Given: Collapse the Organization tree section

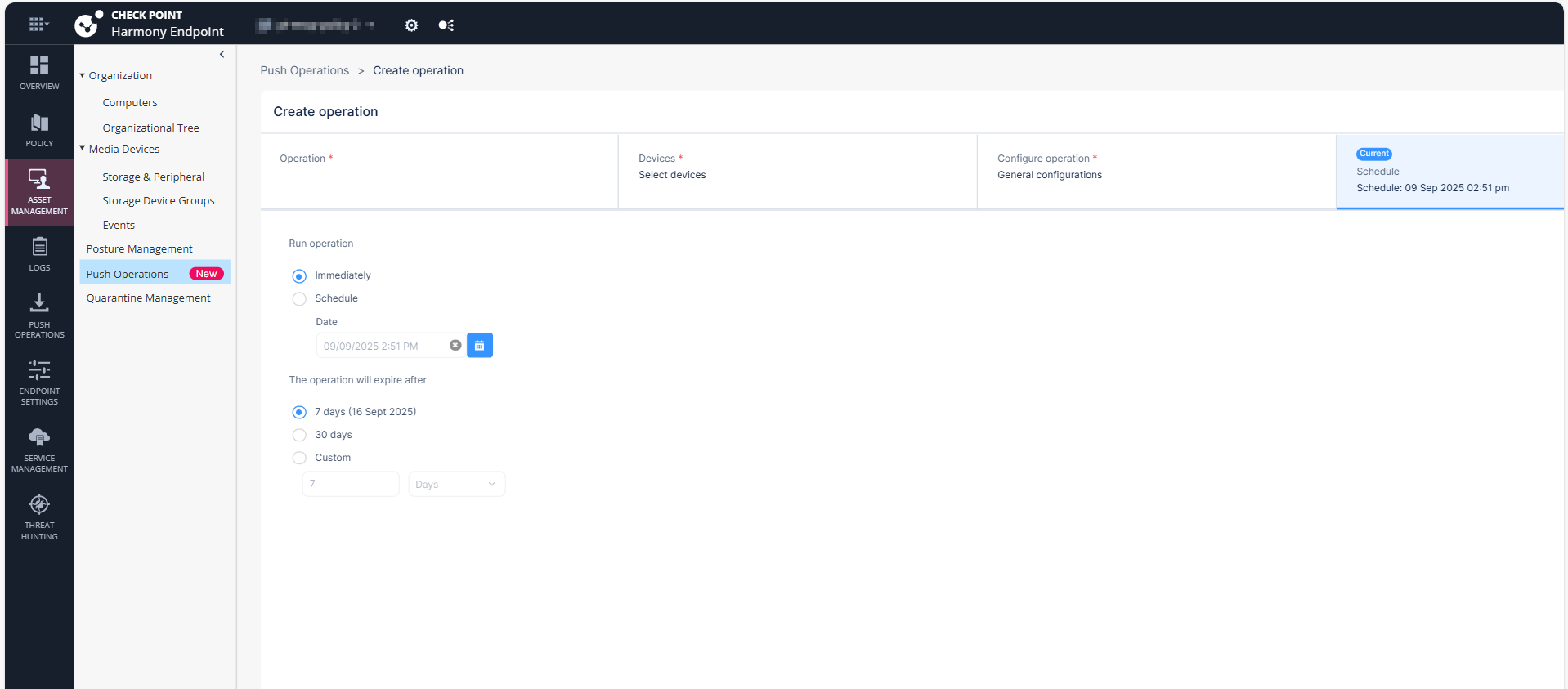Looking at the screenshot, I should [x=82, y=75].
